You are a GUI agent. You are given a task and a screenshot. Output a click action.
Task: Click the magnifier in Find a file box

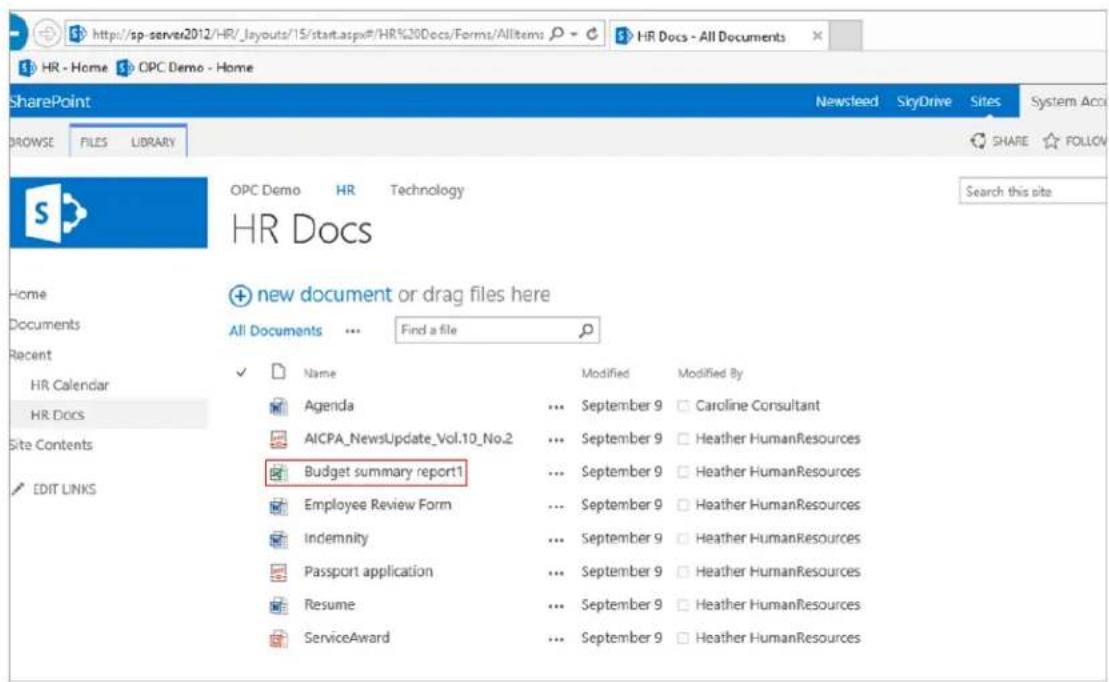point(586,330)
